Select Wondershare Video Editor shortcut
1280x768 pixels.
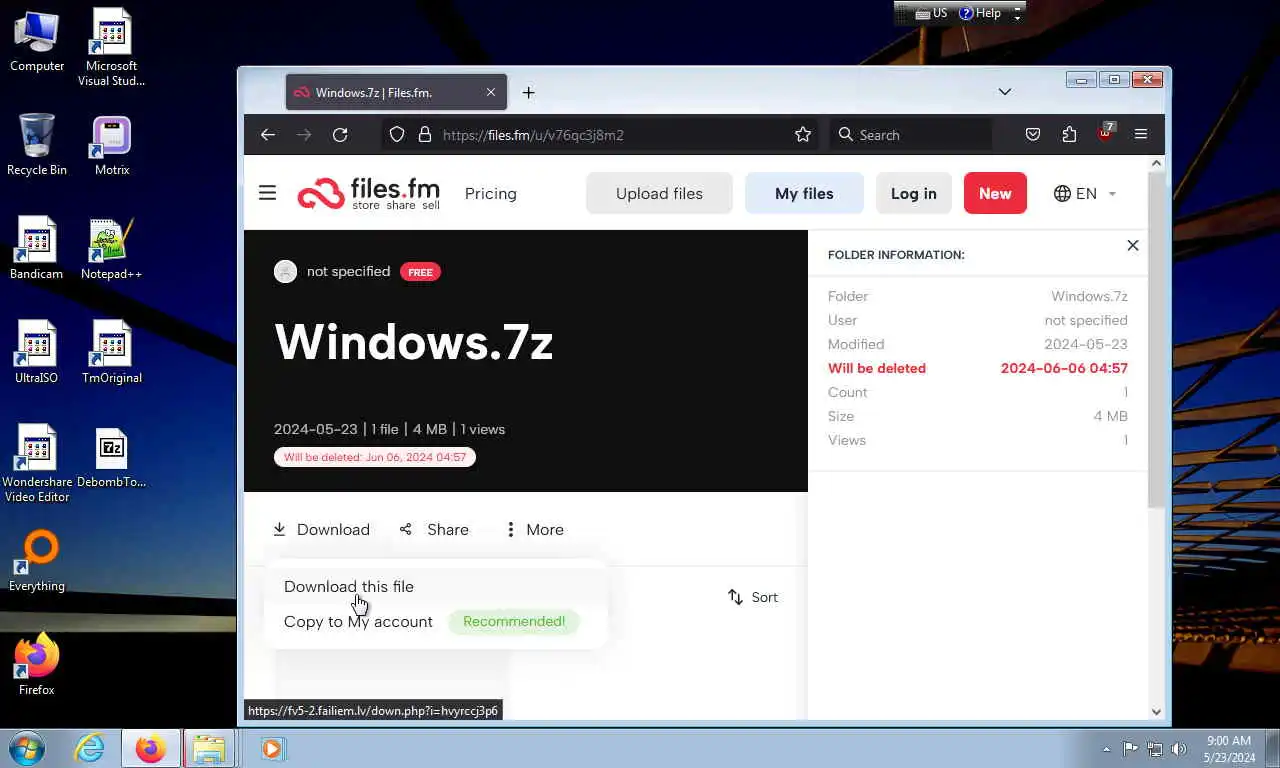pos(37,463)
